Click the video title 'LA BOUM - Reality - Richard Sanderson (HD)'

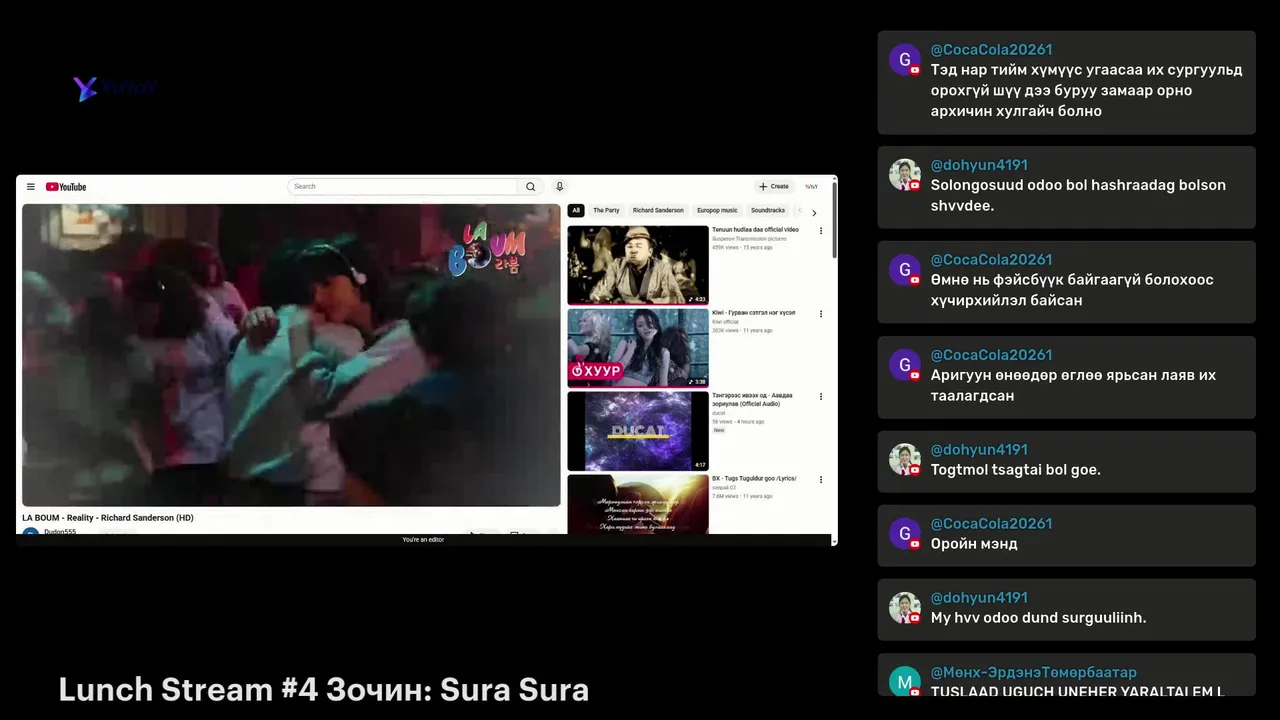coord(108,518)
